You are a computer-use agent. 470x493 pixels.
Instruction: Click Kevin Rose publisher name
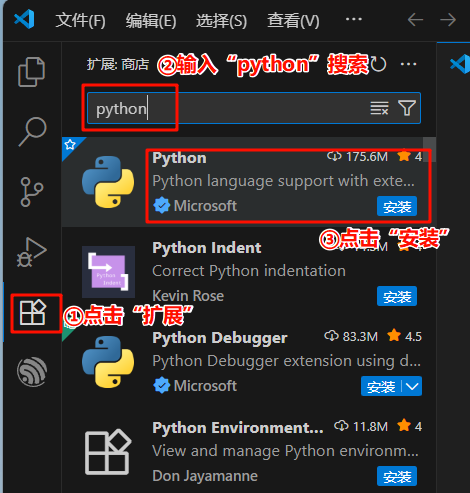(x=188, y=296)
